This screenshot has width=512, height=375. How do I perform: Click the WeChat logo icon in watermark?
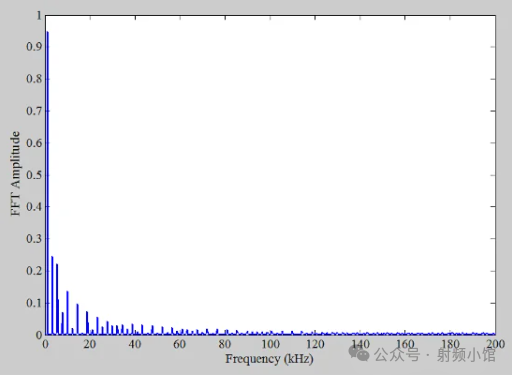point(359,353)
